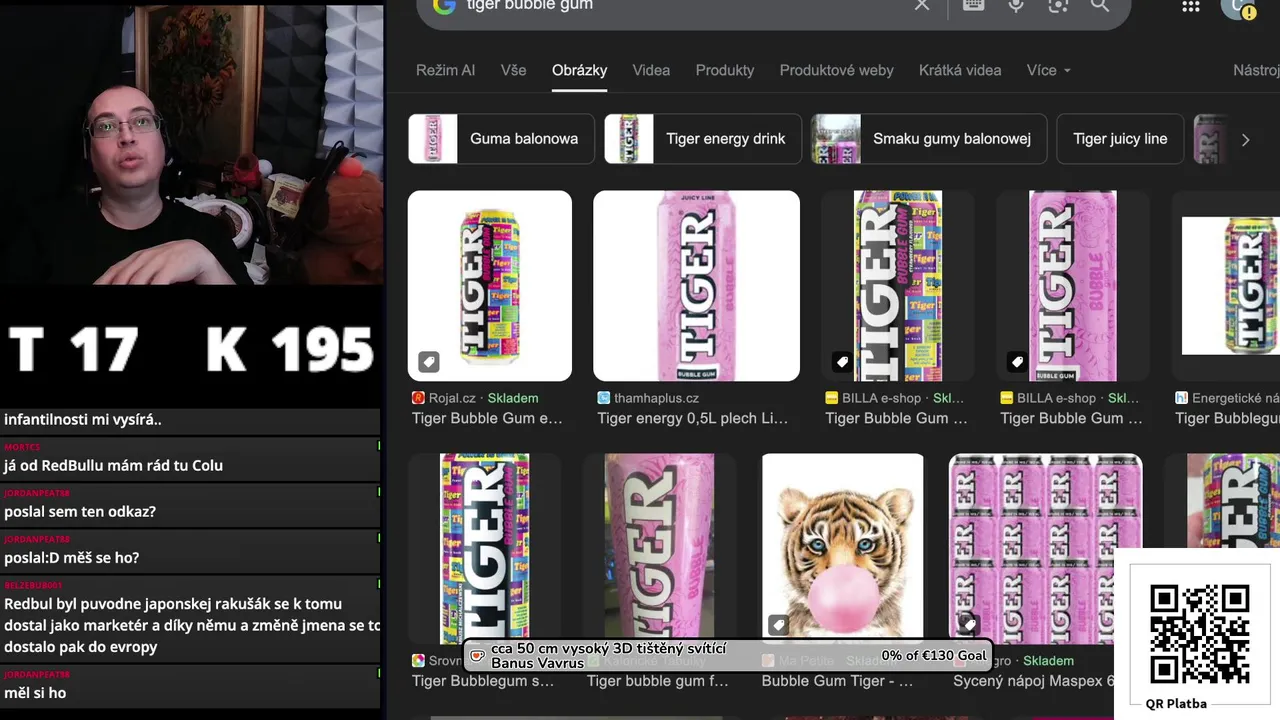This screenshot has height=720, width=1280.
Task: Open the Produkty tab
Action: (x=725, y=70)
